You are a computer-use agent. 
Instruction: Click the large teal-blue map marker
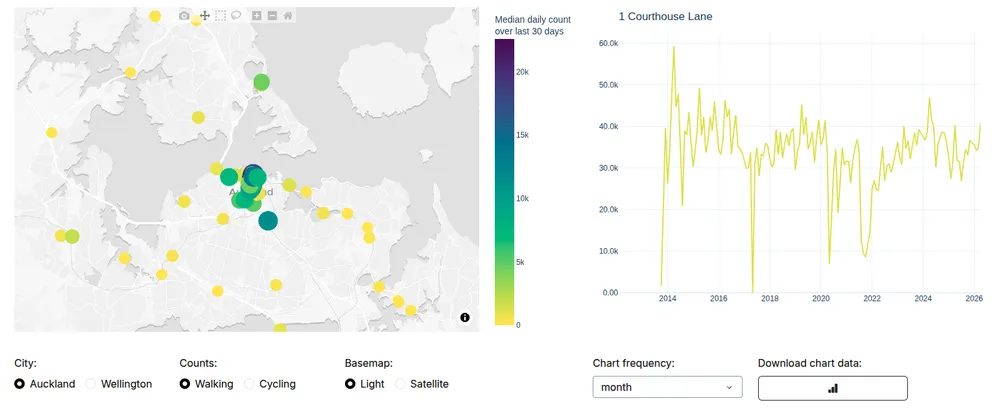(x=268, y=221)
